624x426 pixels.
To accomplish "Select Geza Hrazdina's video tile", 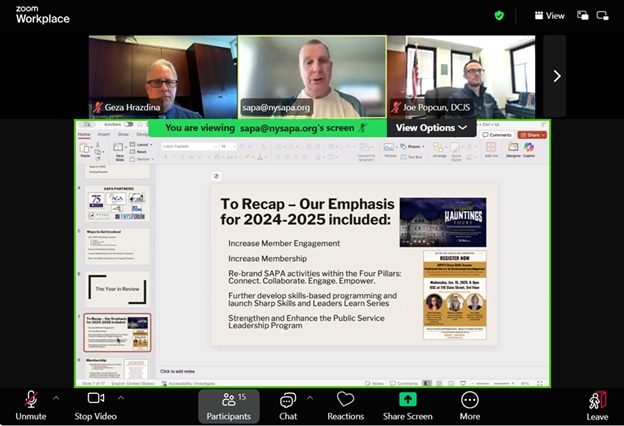I will (x=162, y=76).
